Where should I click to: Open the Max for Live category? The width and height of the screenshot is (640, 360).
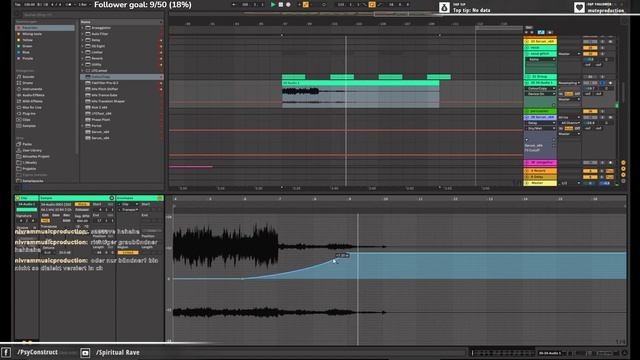[x=31, y=107]
